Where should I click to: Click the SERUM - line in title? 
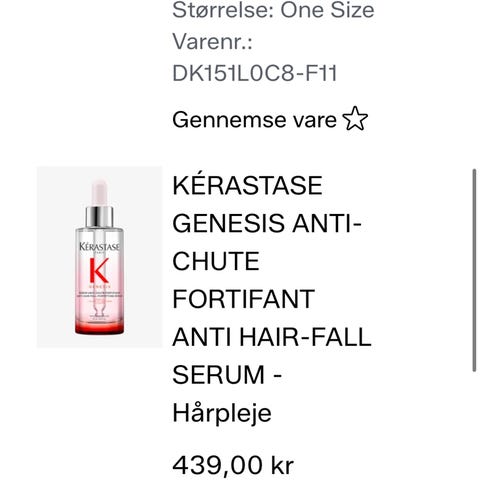click(227, 375)
